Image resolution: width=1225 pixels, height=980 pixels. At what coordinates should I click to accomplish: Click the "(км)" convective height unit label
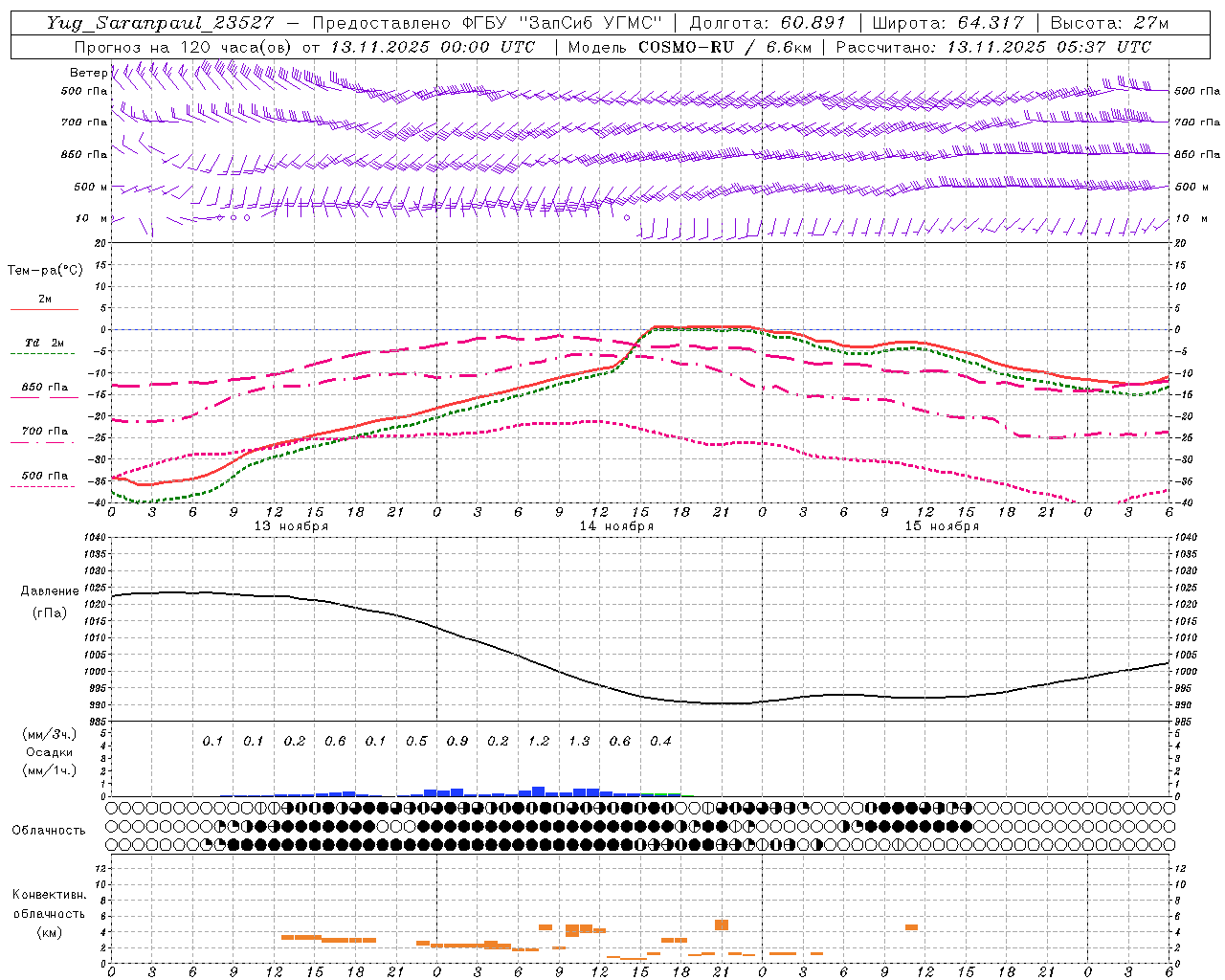[50, 932]
